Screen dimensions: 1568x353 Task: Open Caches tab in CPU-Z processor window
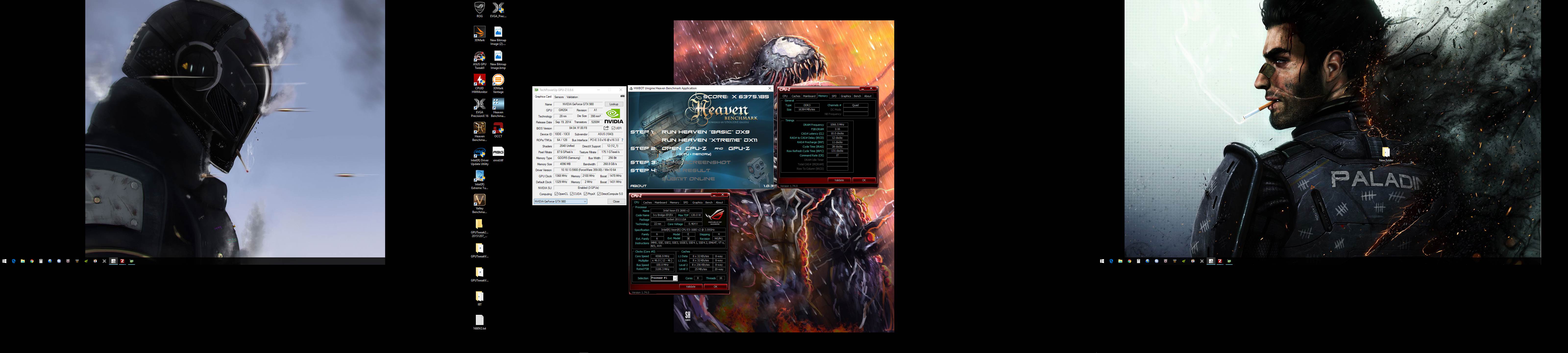pos(648,203)
